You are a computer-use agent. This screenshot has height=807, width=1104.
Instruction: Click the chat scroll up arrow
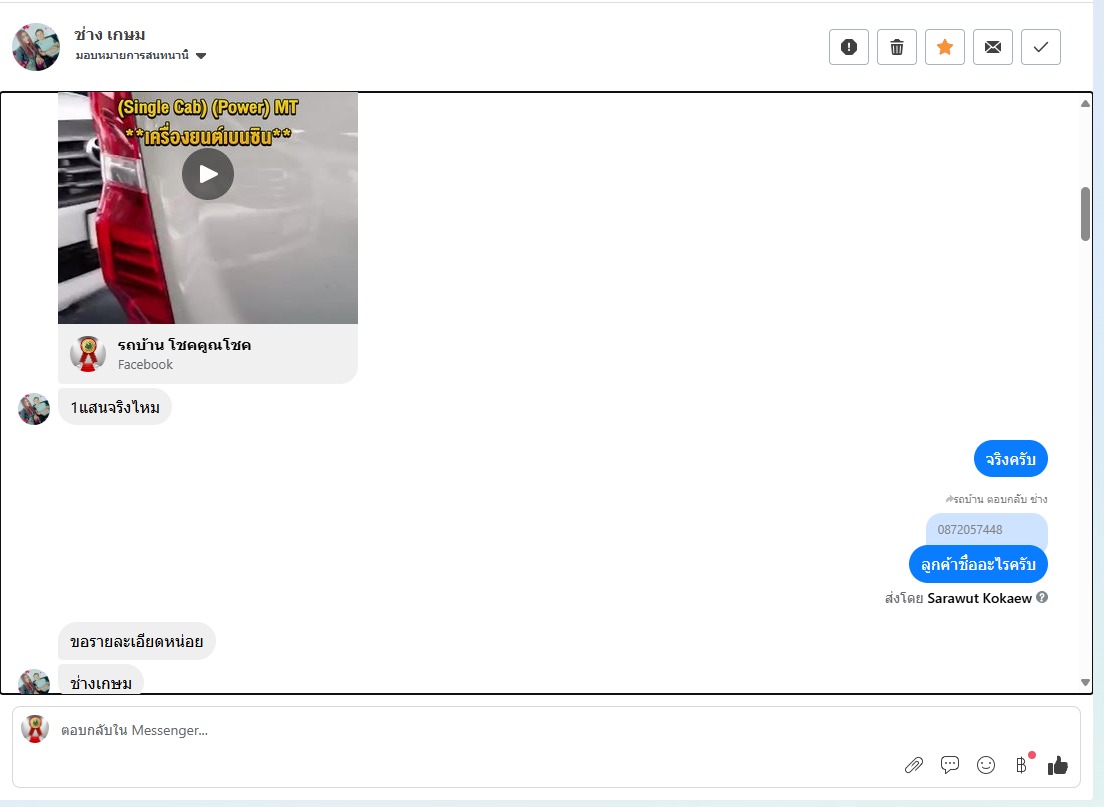pos(1085,104)
